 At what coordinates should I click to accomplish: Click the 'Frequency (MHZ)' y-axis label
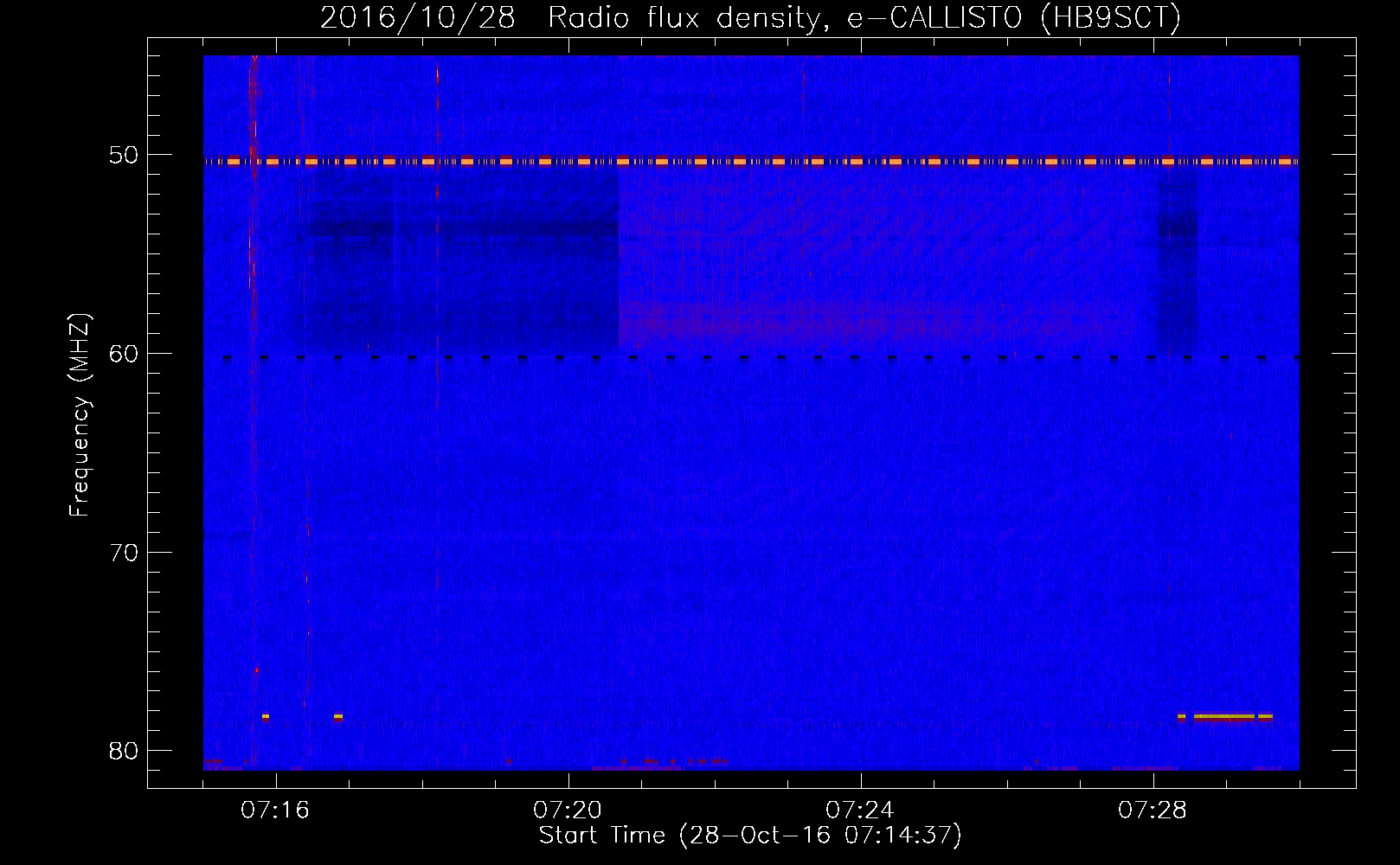[79, 415]
